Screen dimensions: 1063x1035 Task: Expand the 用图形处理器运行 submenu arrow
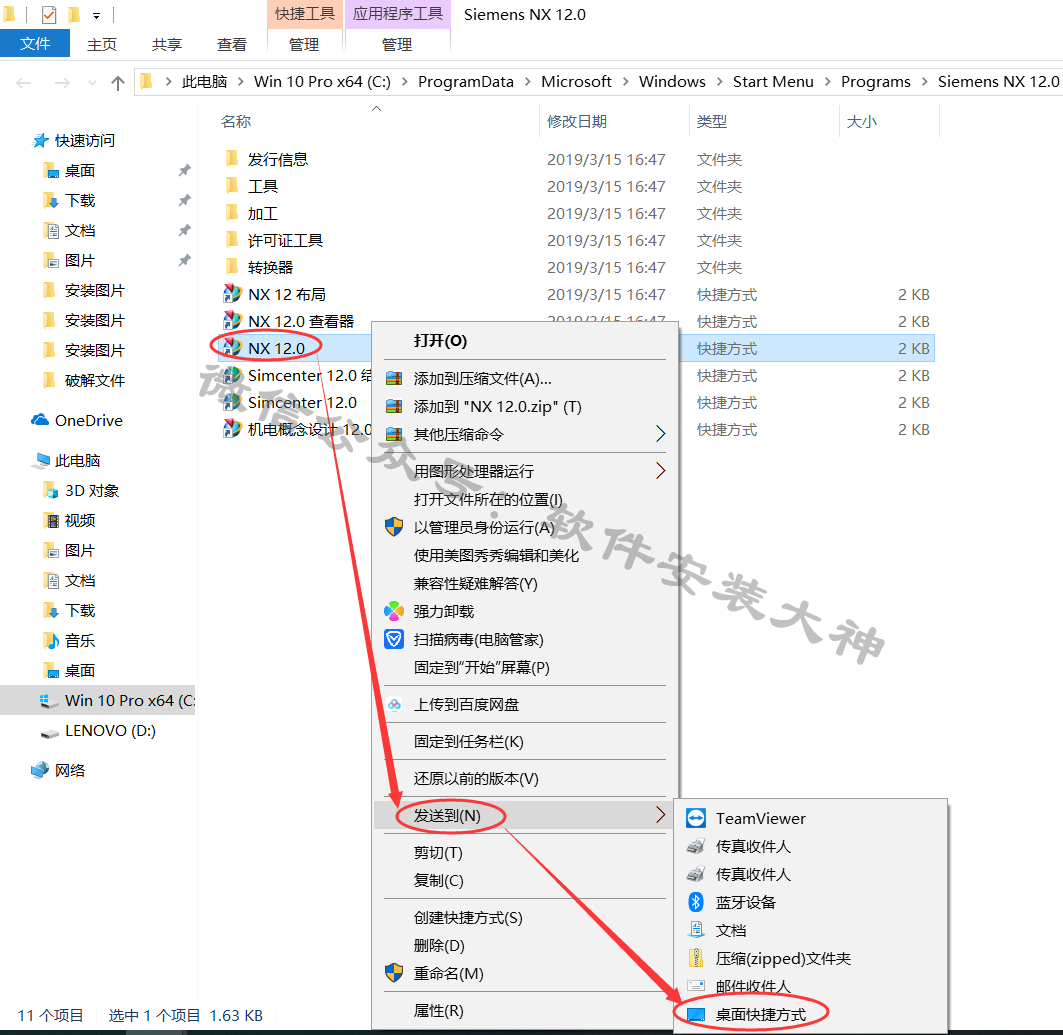660,470
